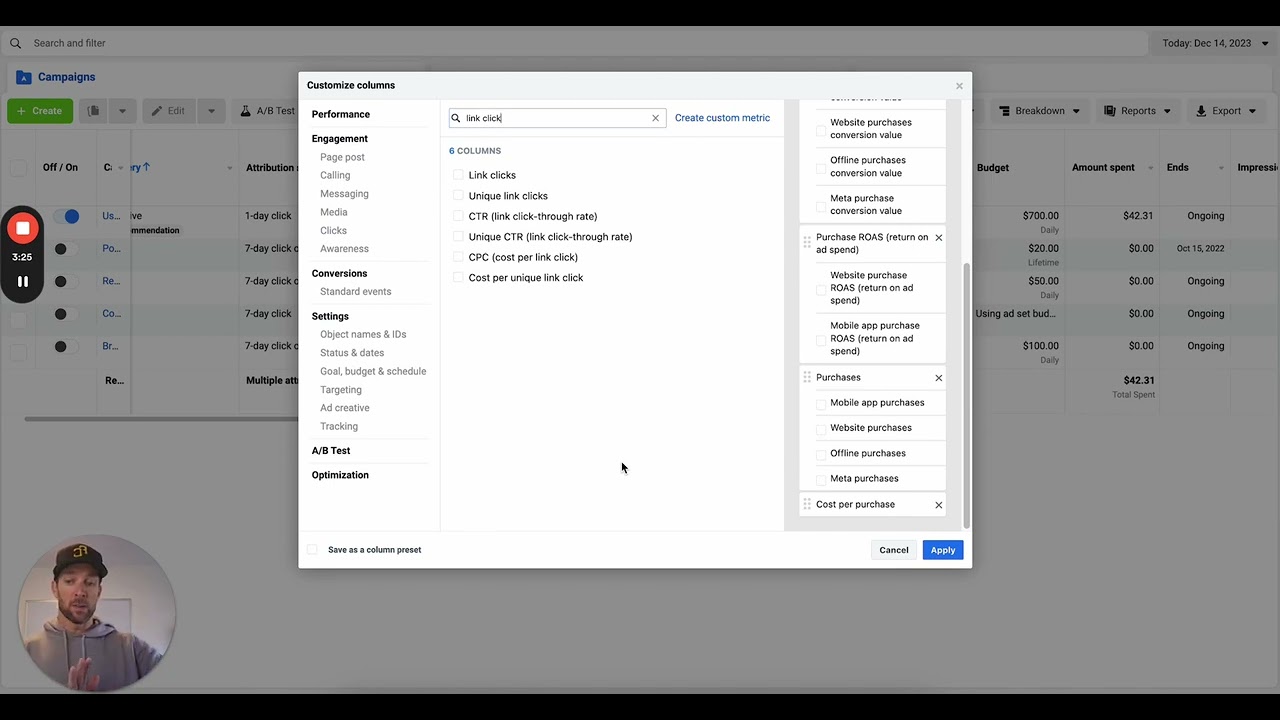Open the Breakdown dropdown
Viewport: 1280px width, 720px height.
click(x=1040, y=111)
